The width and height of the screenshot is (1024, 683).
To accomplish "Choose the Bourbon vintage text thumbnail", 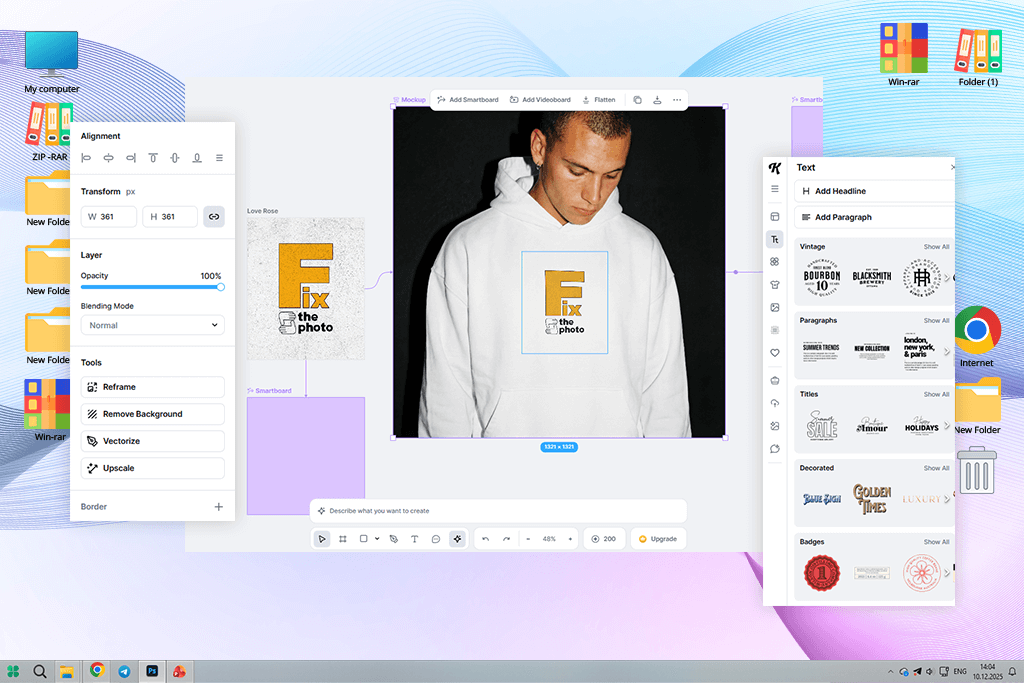I will [x=822, y=278].
